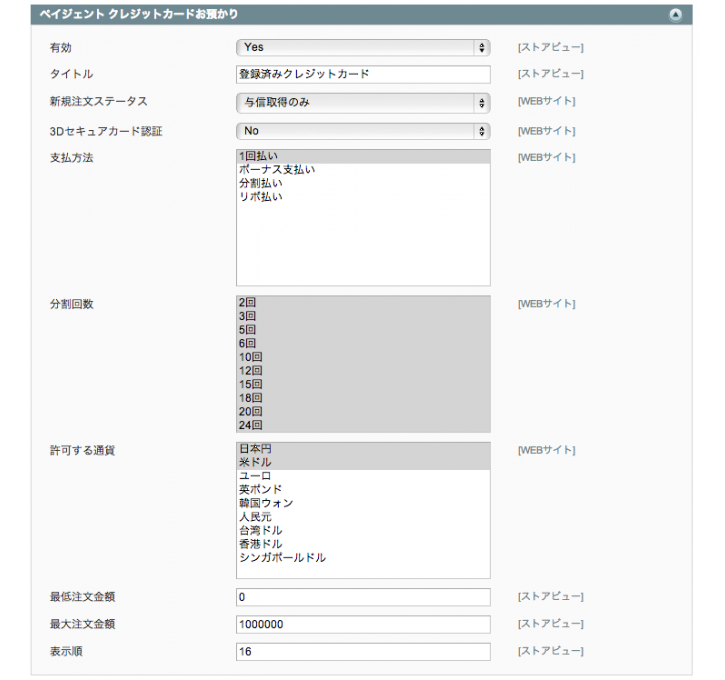Screen dimensions: 725x680
Task: Select 英ポンド currency
Action: coord(363,490)
